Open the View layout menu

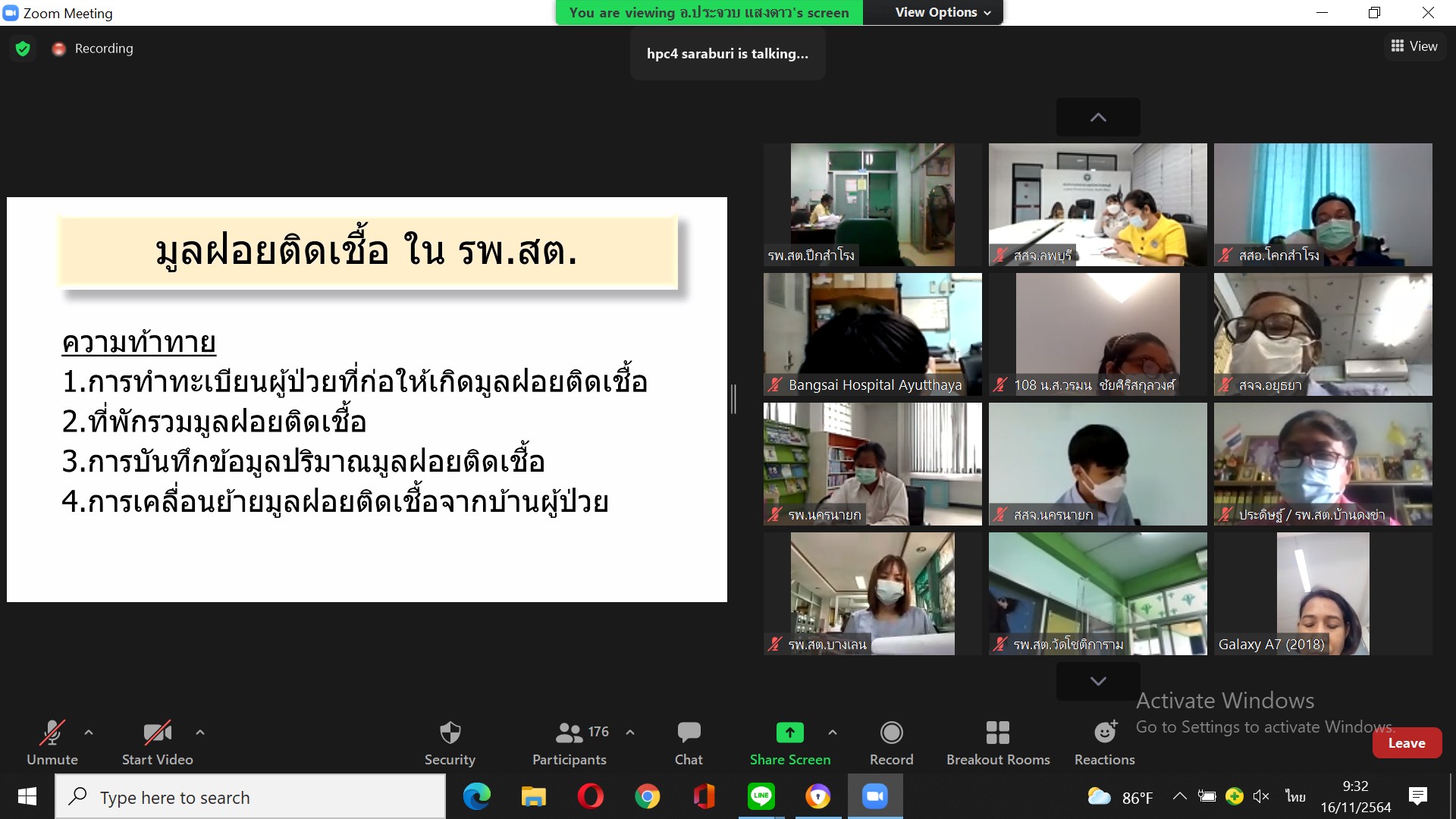click(1414, 46)
